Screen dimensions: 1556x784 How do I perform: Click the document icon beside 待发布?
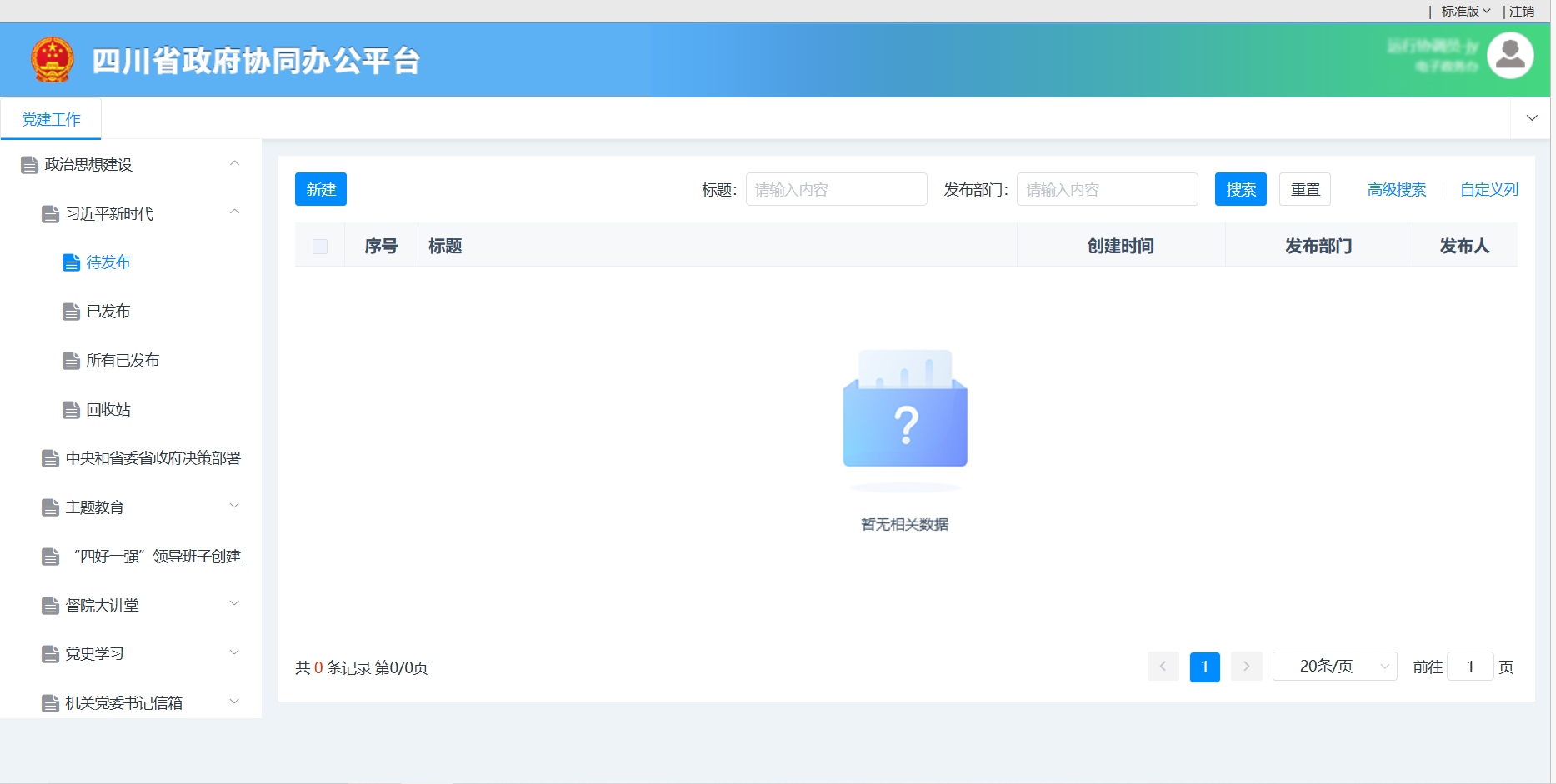click(x=71, y=263)
